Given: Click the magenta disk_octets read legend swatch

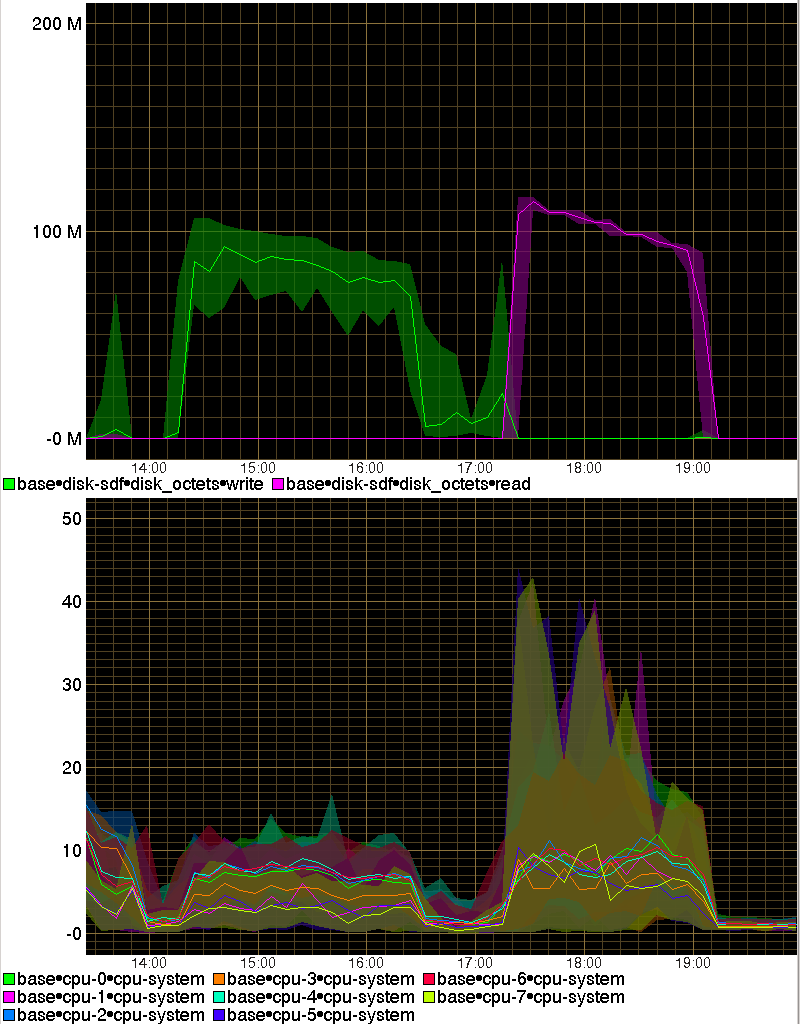Looking at the screenshot, I should point(277,484).
